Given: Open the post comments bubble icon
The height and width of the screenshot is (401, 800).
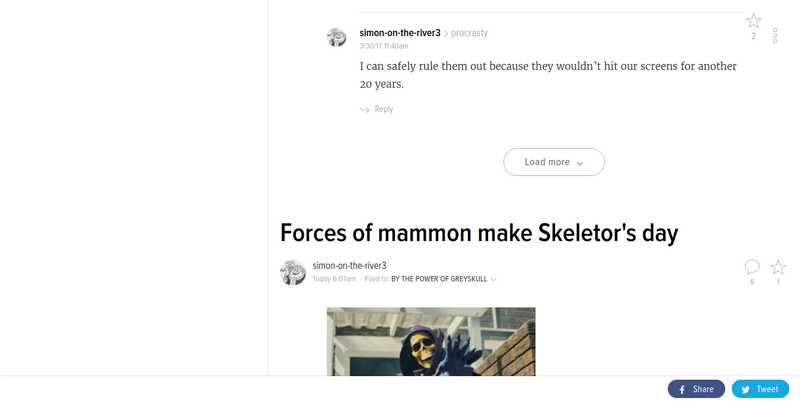Looking at the screenshot, I should pyautogui.click(x=752, y=267).
